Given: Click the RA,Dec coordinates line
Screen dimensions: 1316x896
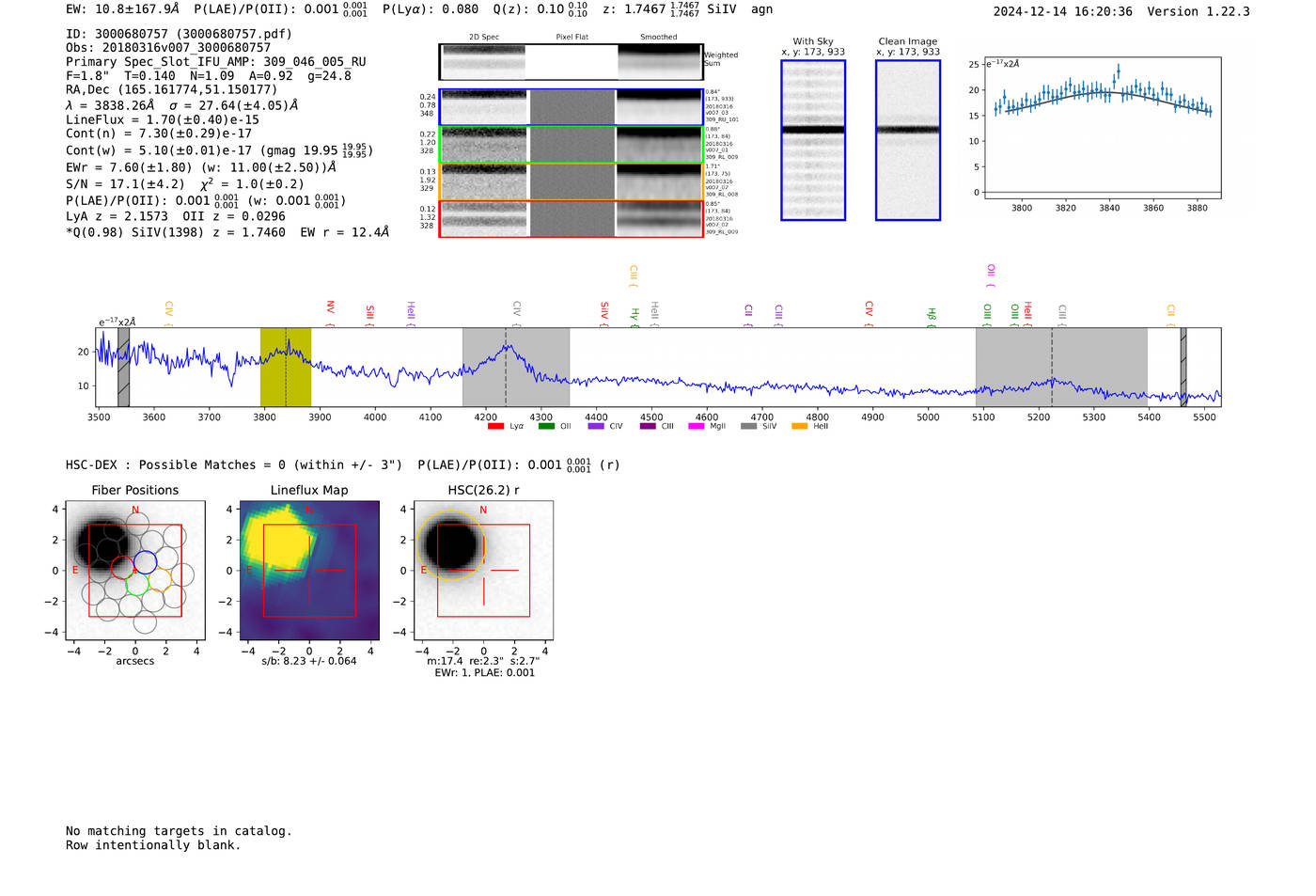Looking at the screenshot, I should 172,90.
